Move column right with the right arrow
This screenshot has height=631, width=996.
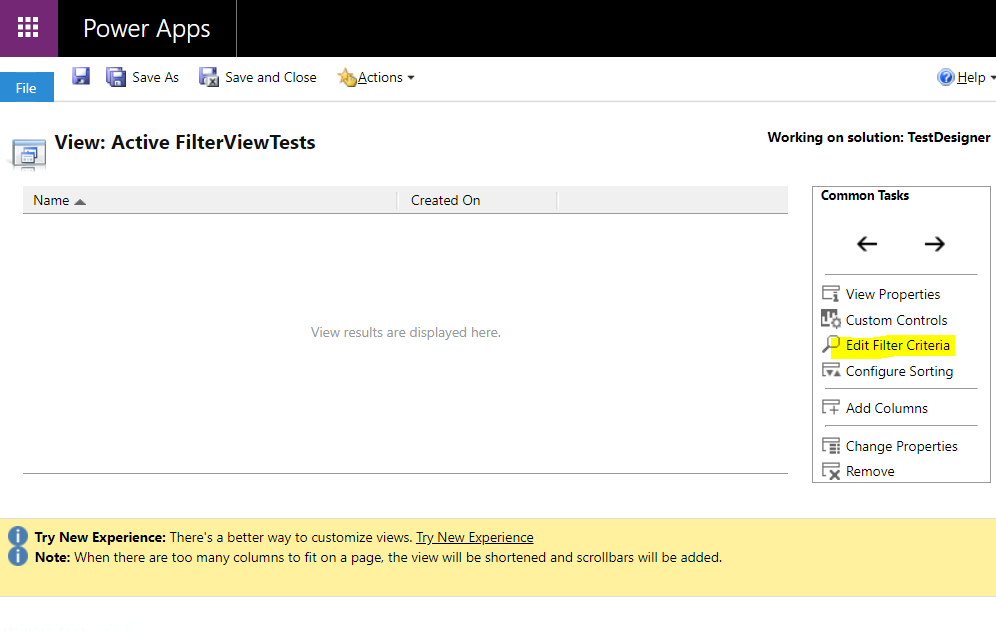pyautogui.click(x=934, y=243)
